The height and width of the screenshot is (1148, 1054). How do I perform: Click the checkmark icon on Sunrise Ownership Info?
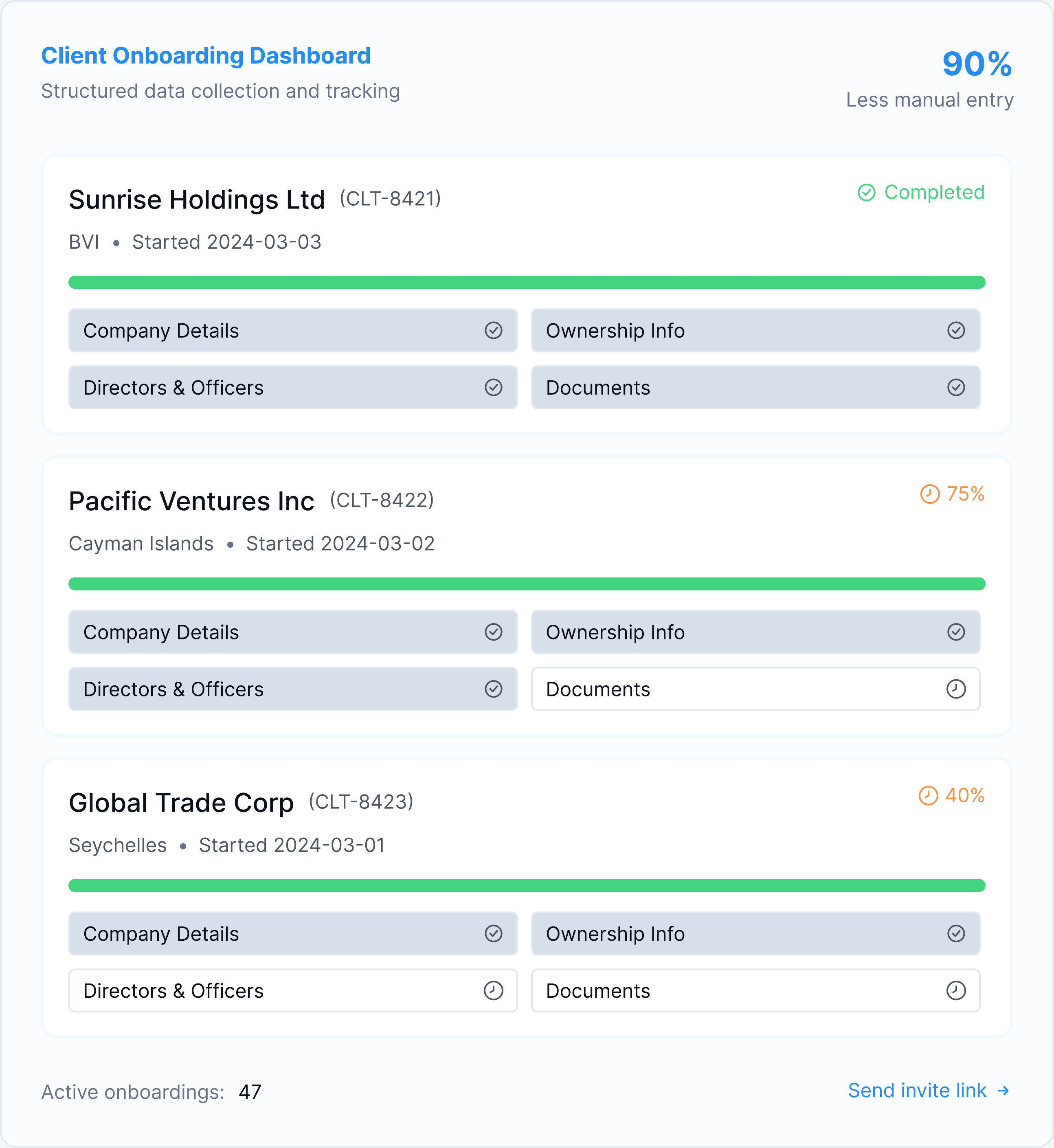coord(957,330)
